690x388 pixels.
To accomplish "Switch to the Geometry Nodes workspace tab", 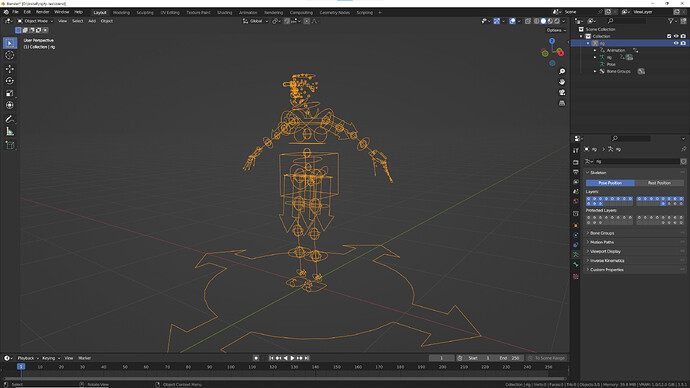I will pos(334,13).
